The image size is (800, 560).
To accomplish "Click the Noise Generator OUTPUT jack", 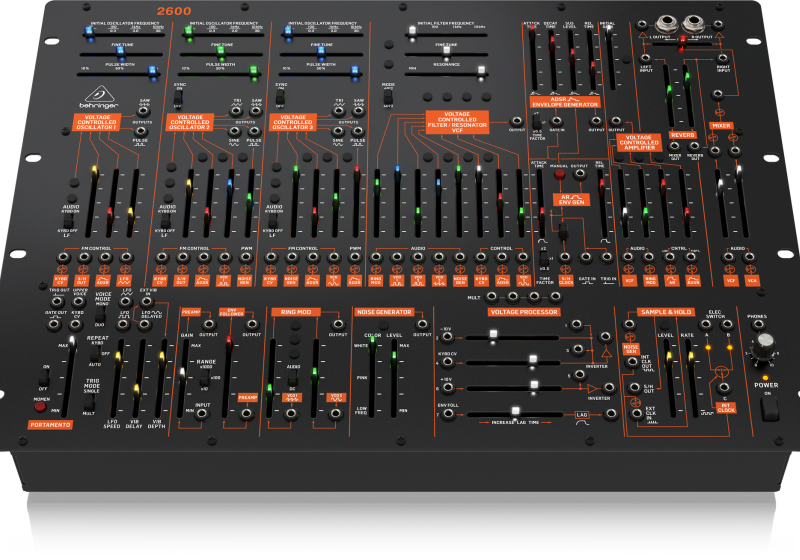I will (422, 324).
